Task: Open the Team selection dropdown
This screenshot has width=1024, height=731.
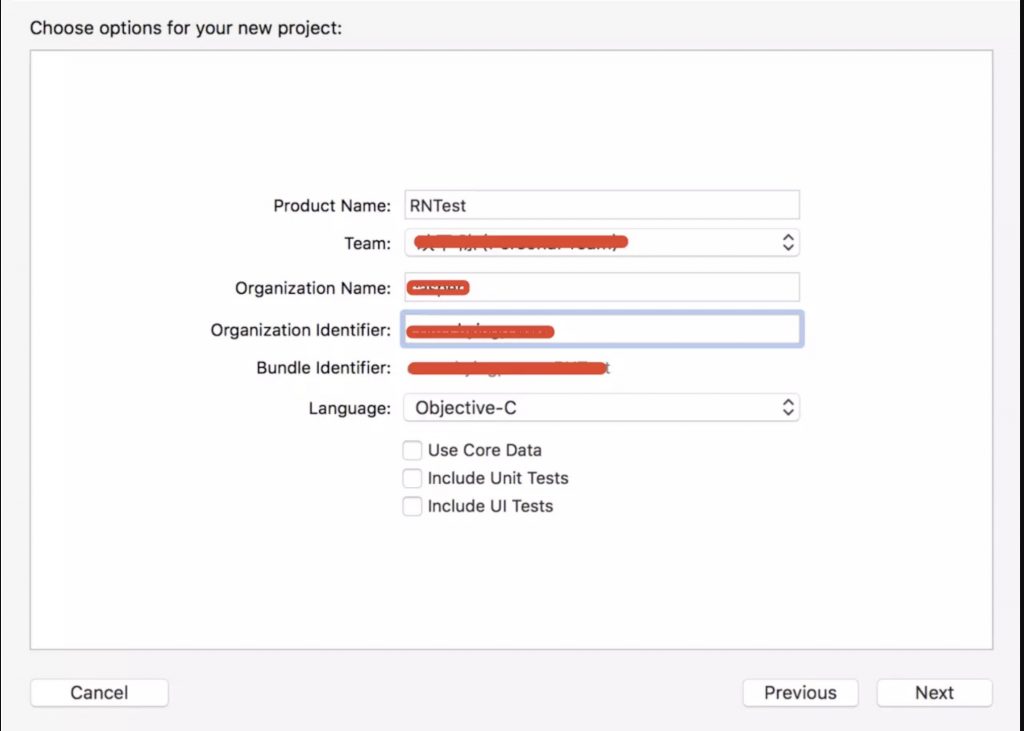Action: [x=601, y=242]
